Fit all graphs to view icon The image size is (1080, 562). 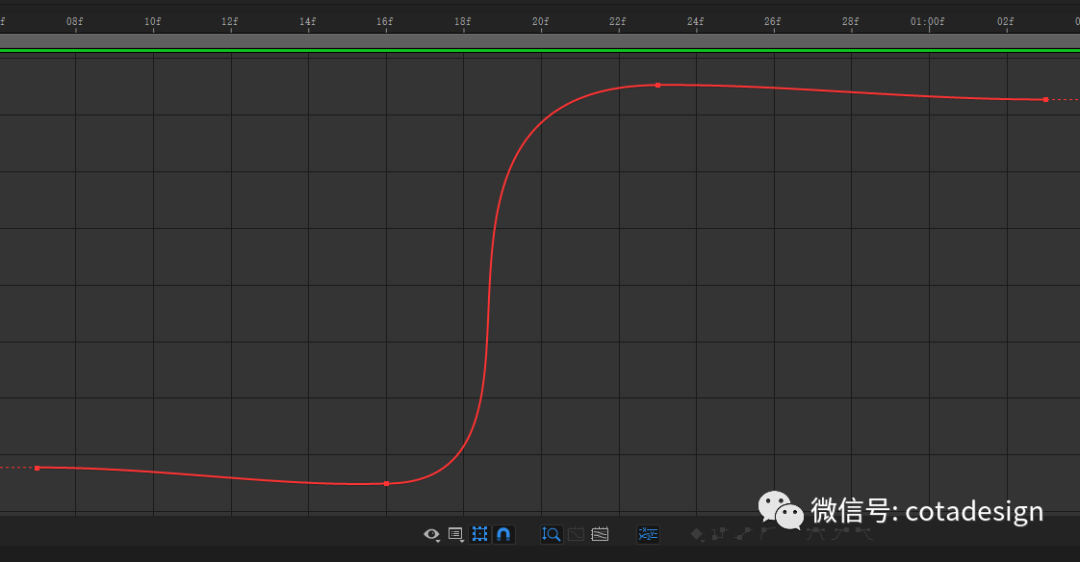pos(600,534)
